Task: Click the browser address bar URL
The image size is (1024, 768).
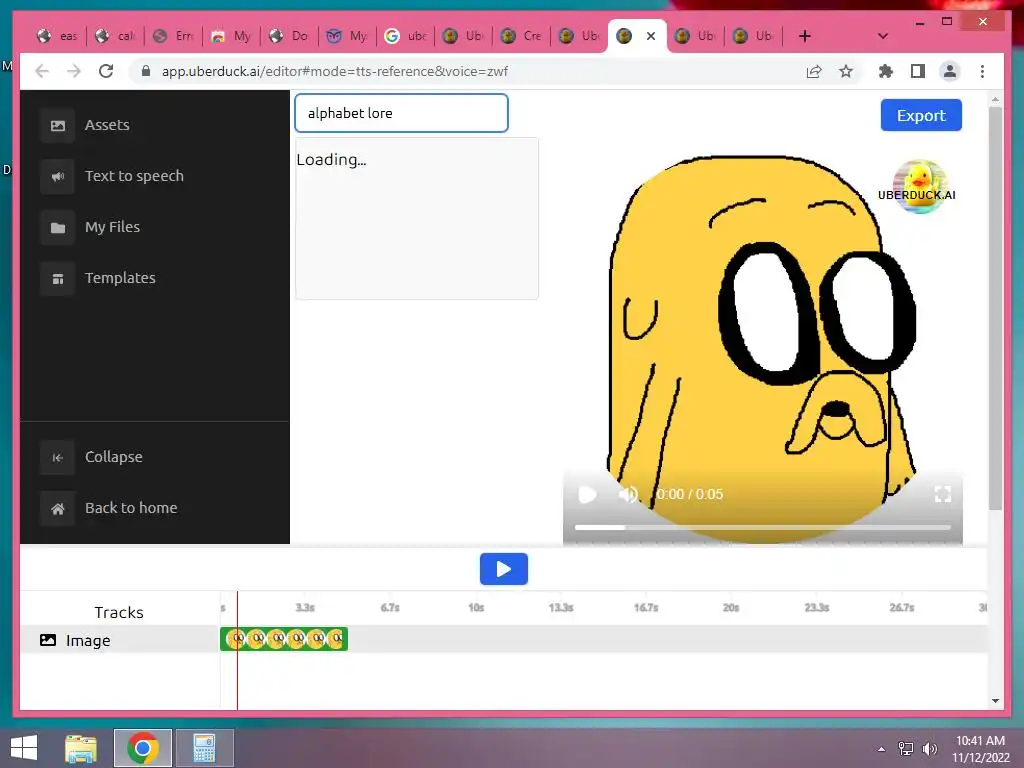Action: pyautogui.click(x=335, y=71)
